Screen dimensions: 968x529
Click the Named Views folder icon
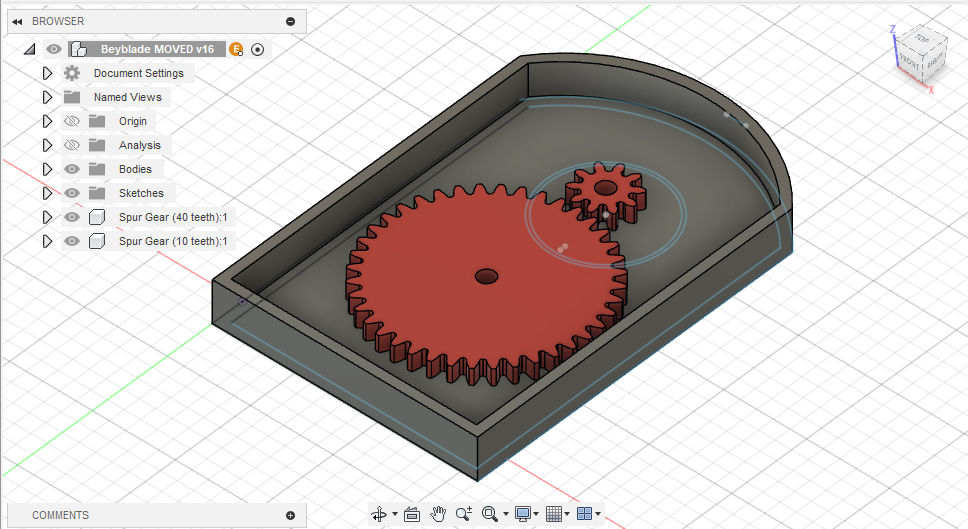(72, 98)
